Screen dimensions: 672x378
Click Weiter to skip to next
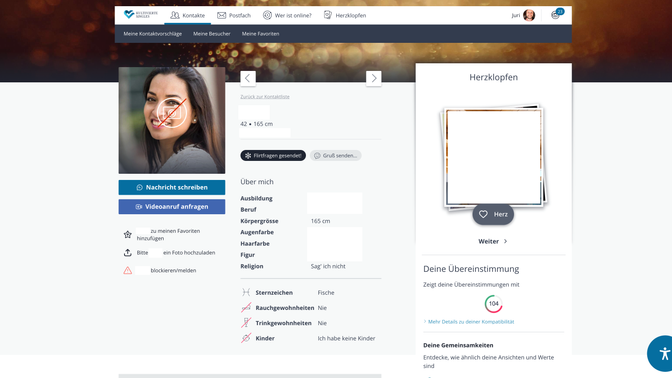pos(493,241)
